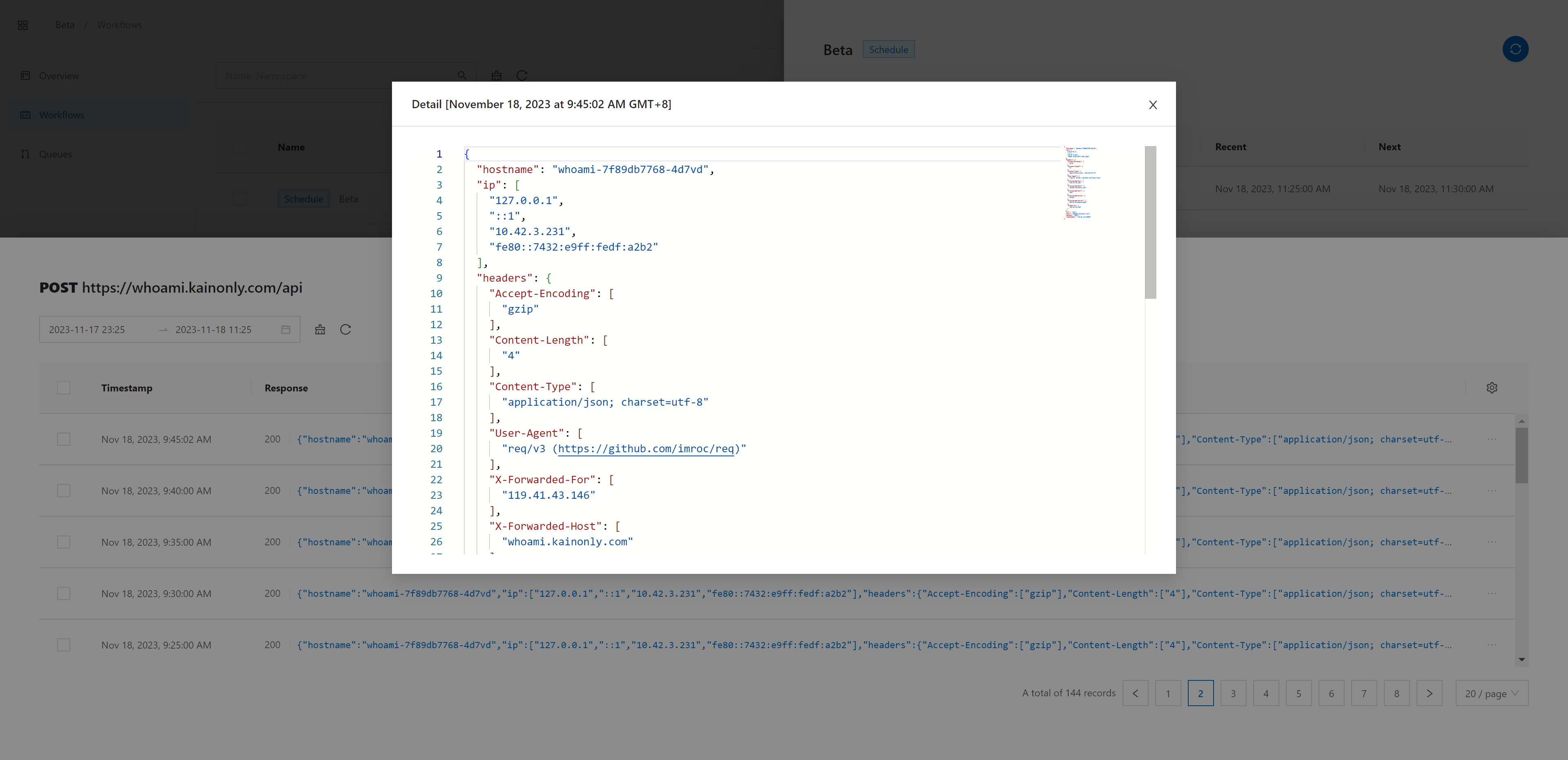Open more options for 9:30:00 AM row
Viewport: 1568px width, 760px height.
point(1491,593)
